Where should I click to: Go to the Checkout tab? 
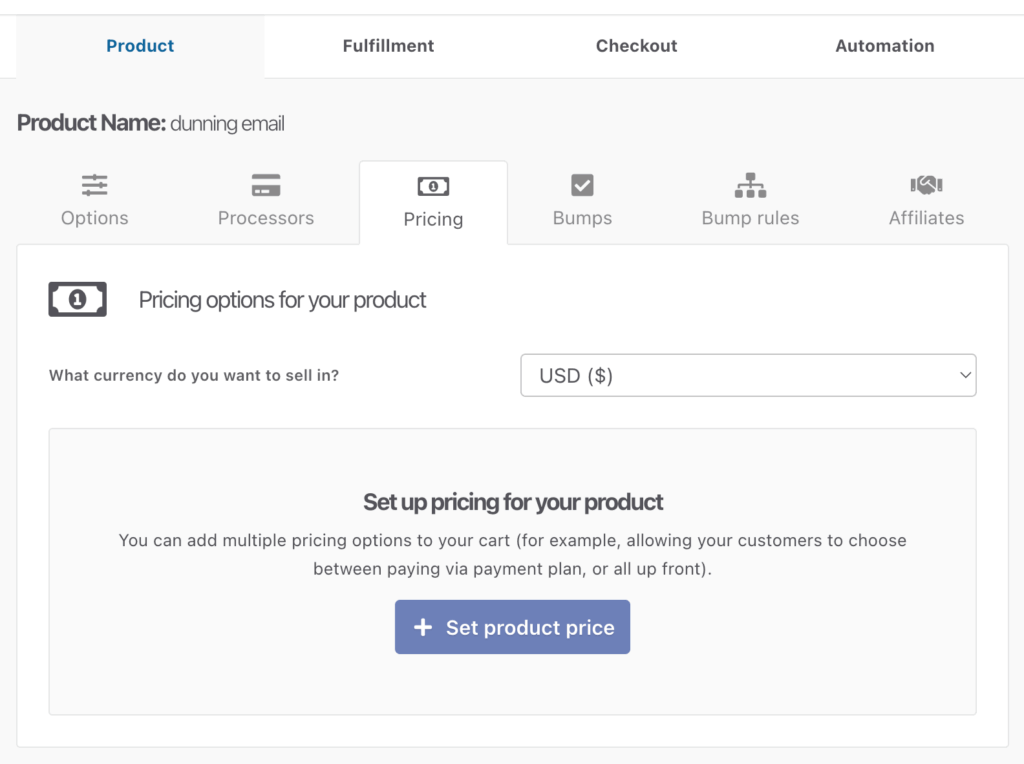(636, 46)
